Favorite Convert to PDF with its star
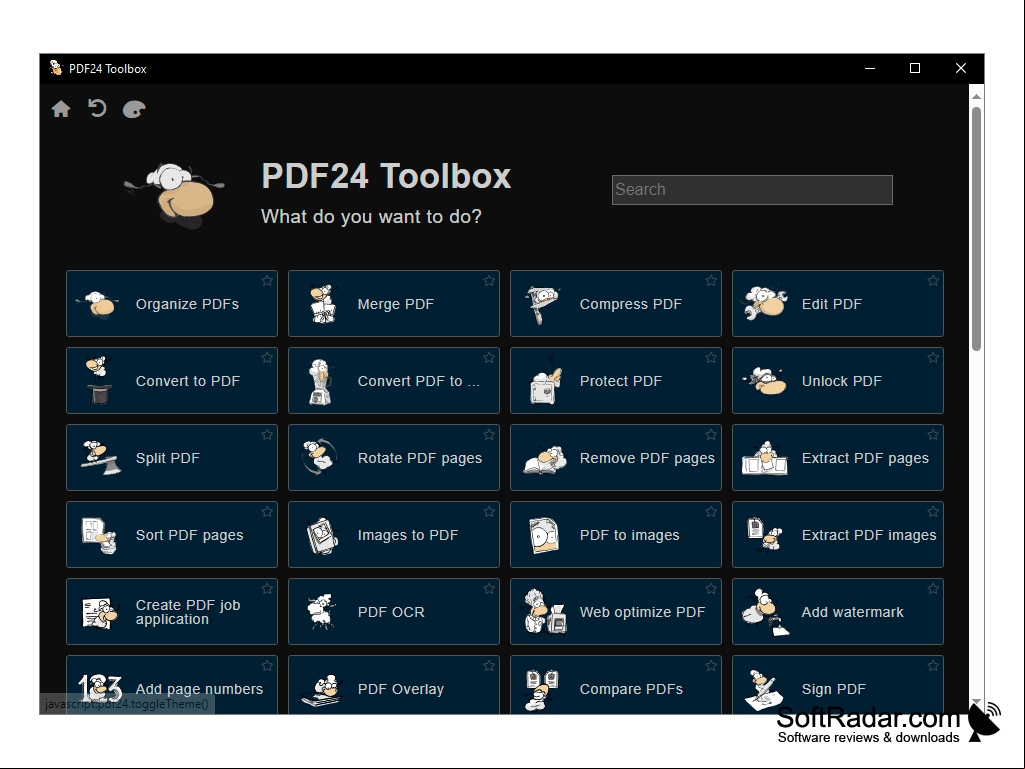 click(267, 358)
